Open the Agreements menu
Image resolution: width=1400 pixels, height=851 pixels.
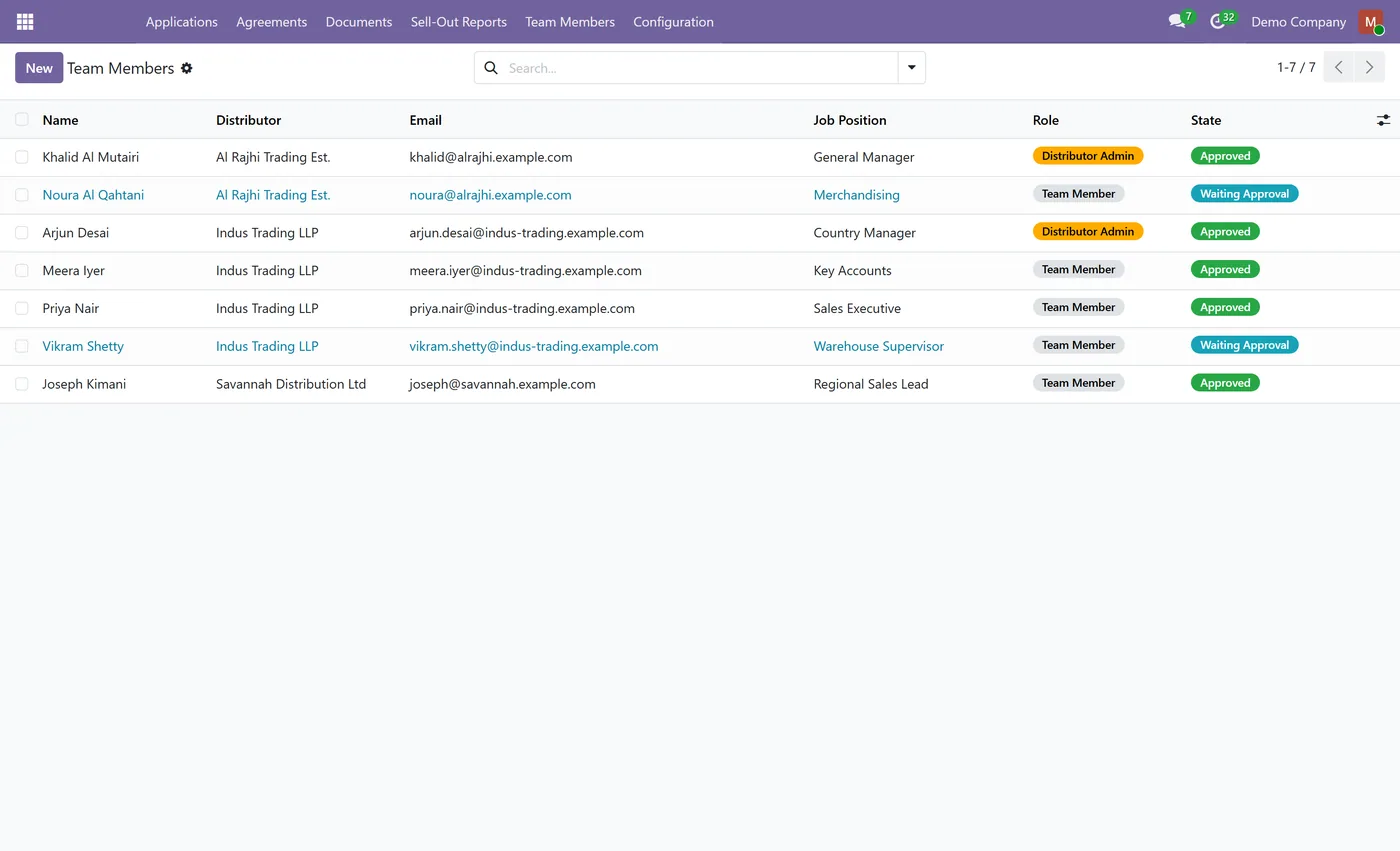tap(272, 21)
